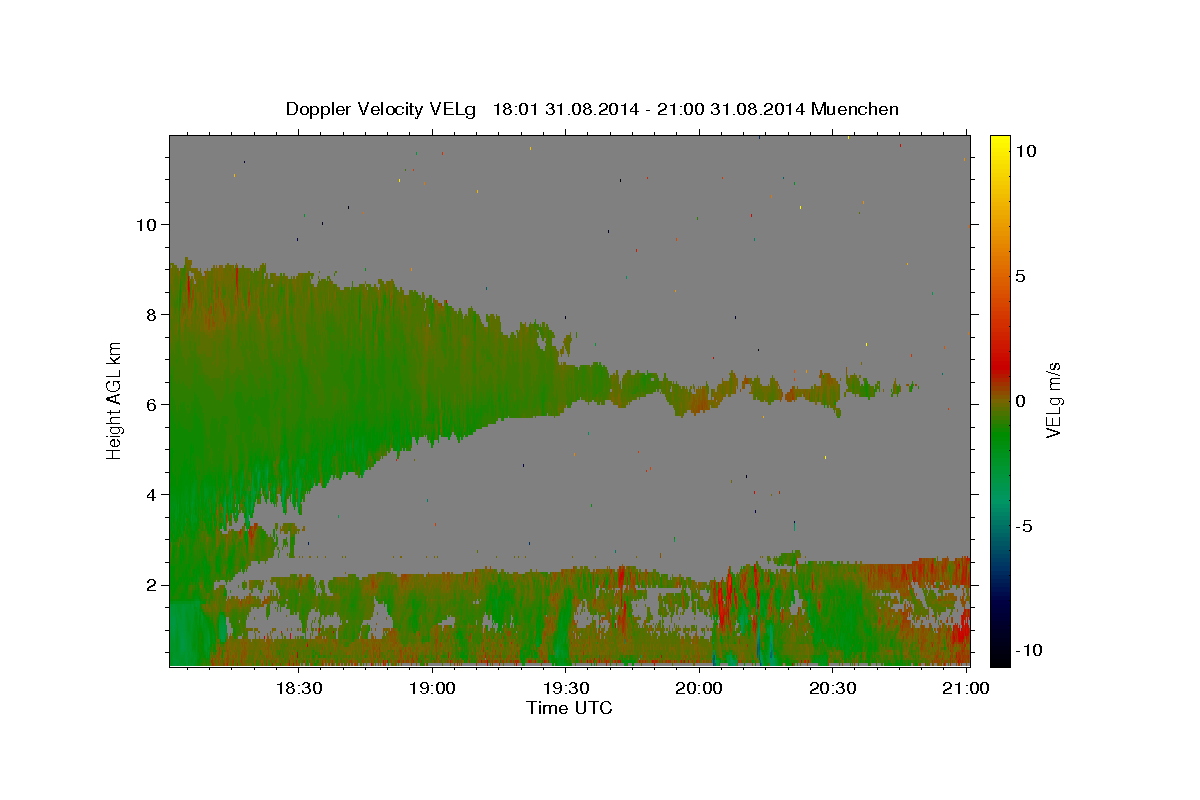The image size is (1200, 800).
Task: Click the height axis value '6'
Action: [153, 404]
